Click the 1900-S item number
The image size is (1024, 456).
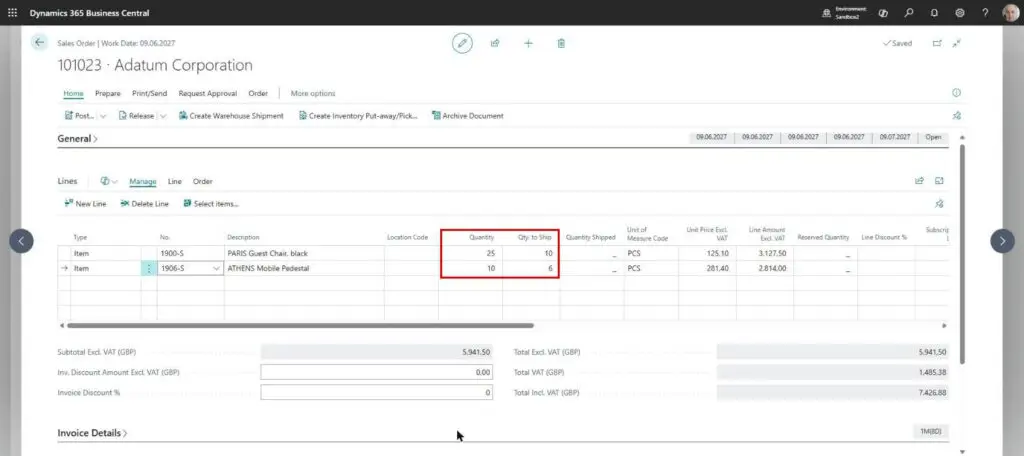click(x=172, y=253)
